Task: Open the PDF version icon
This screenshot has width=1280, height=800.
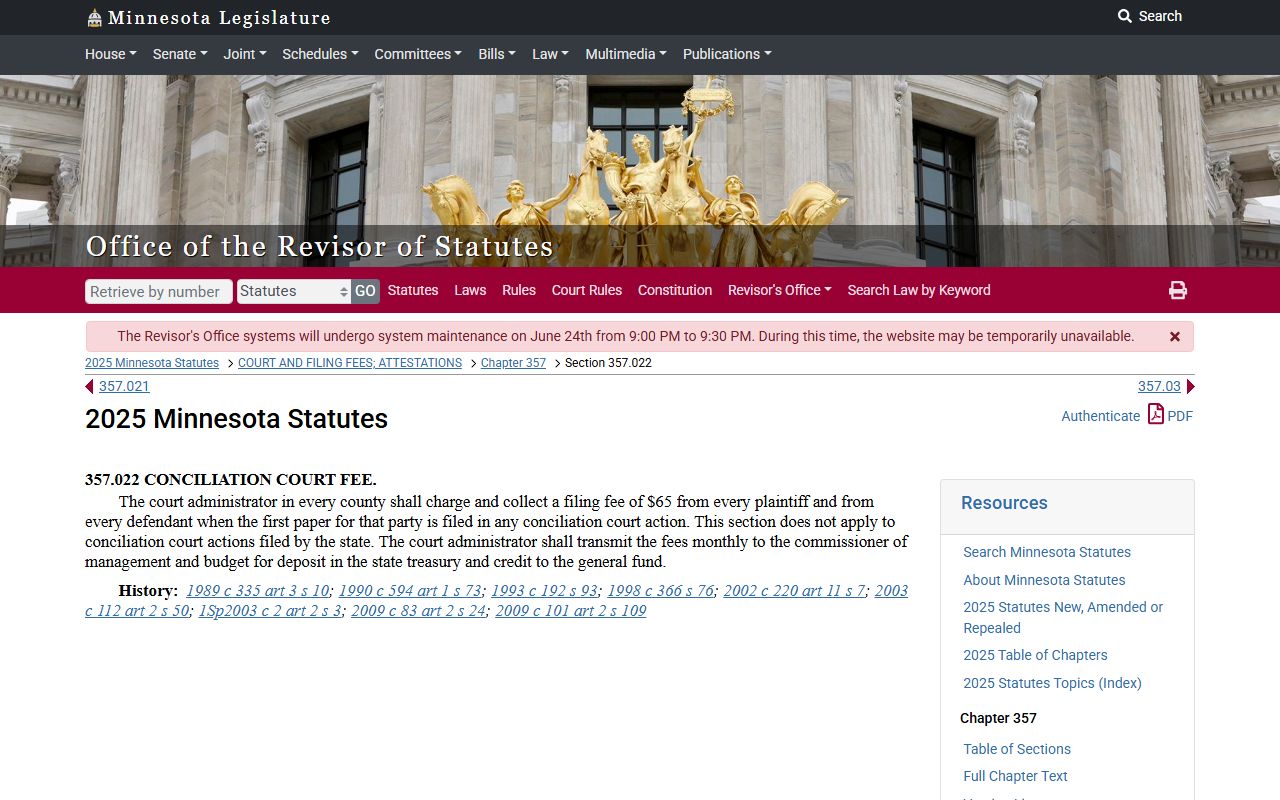Action: click(x=1156, y=414)
